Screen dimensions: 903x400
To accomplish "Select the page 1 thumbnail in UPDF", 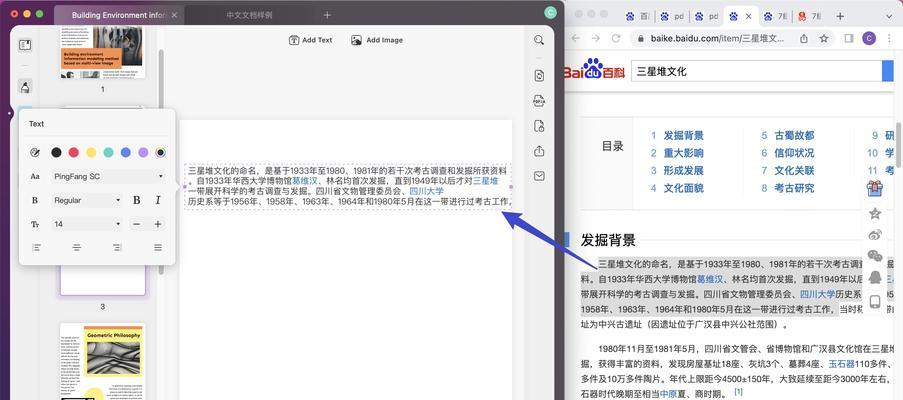I will (x=103, y=52).
